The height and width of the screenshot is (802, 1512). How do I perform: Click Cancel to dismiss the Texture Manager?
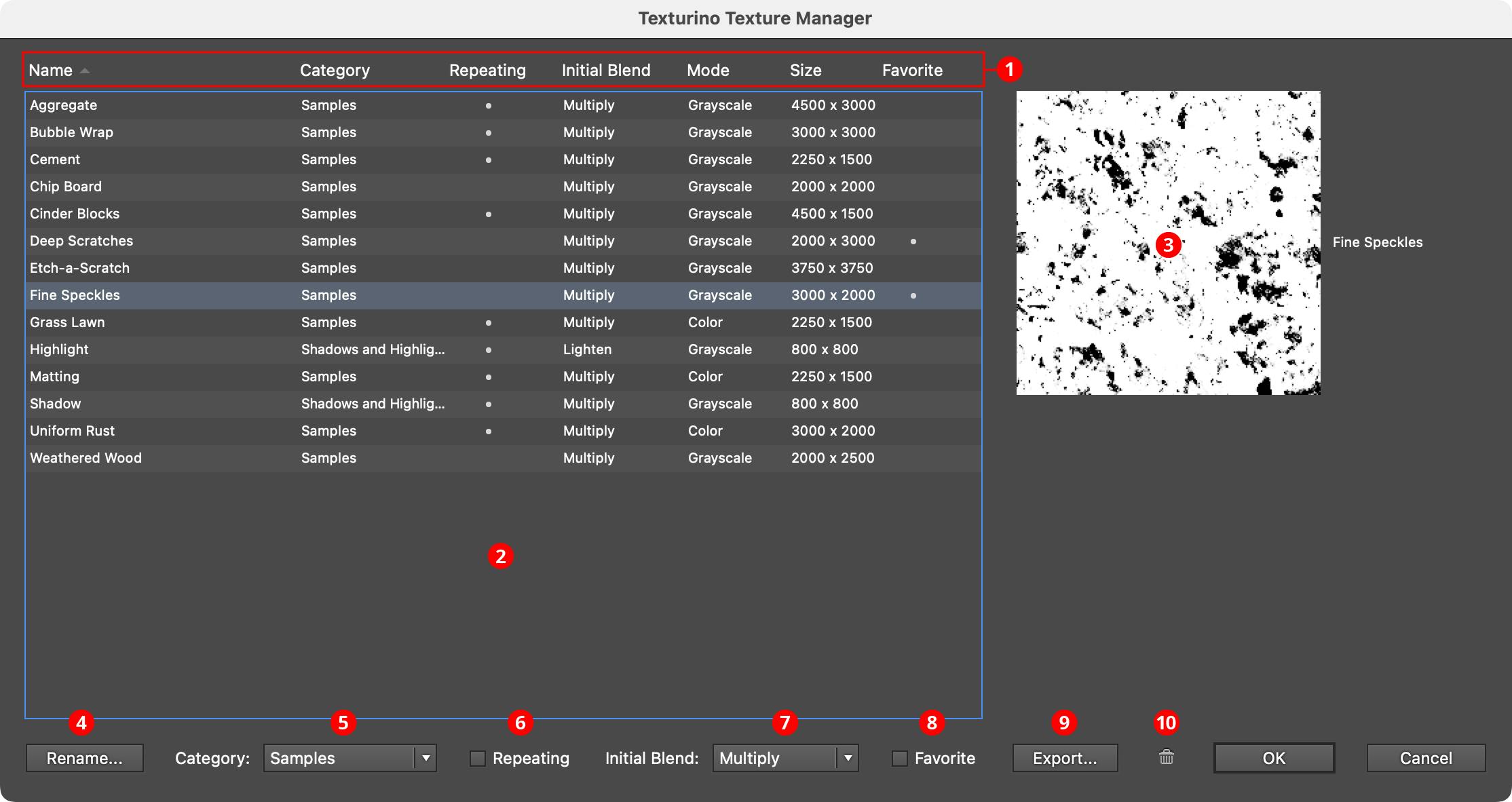click(1425, 758)
